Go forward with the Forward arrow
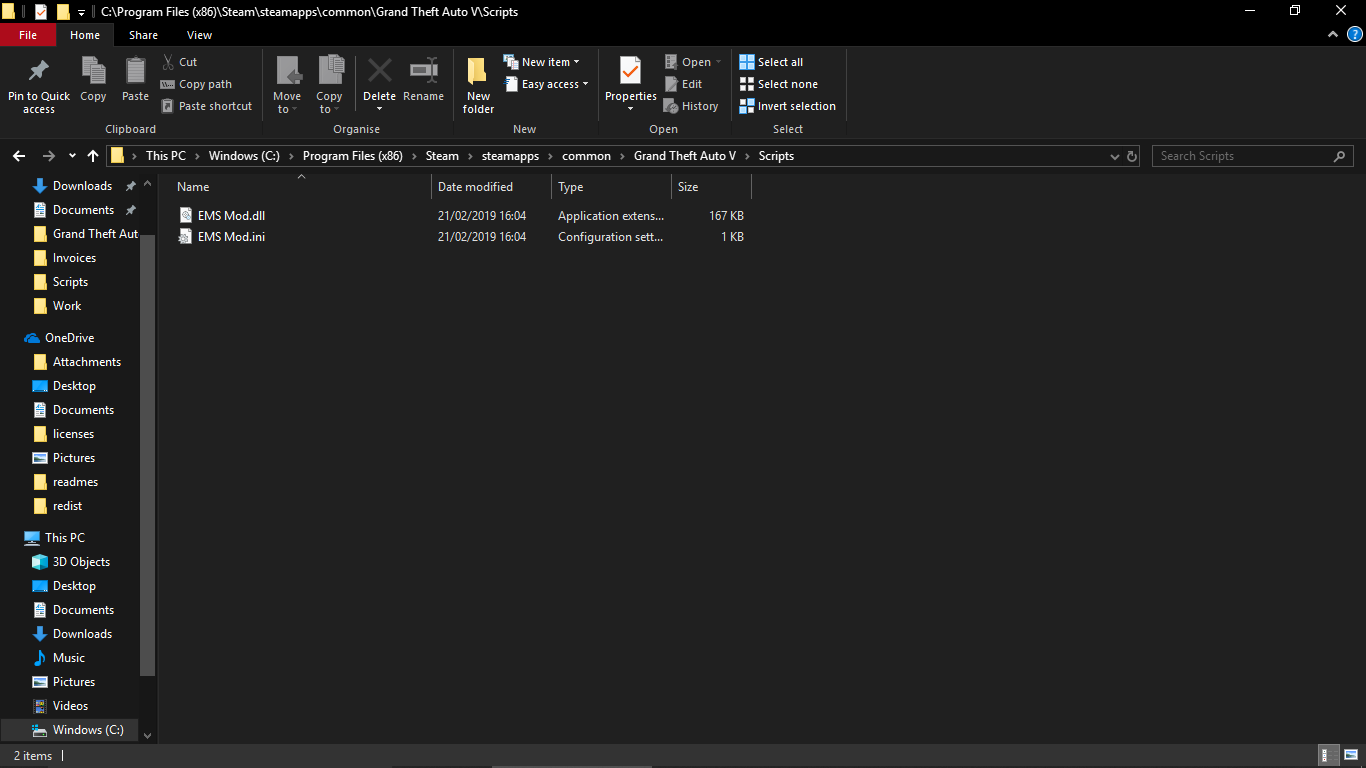 click(x=48, y=156)
